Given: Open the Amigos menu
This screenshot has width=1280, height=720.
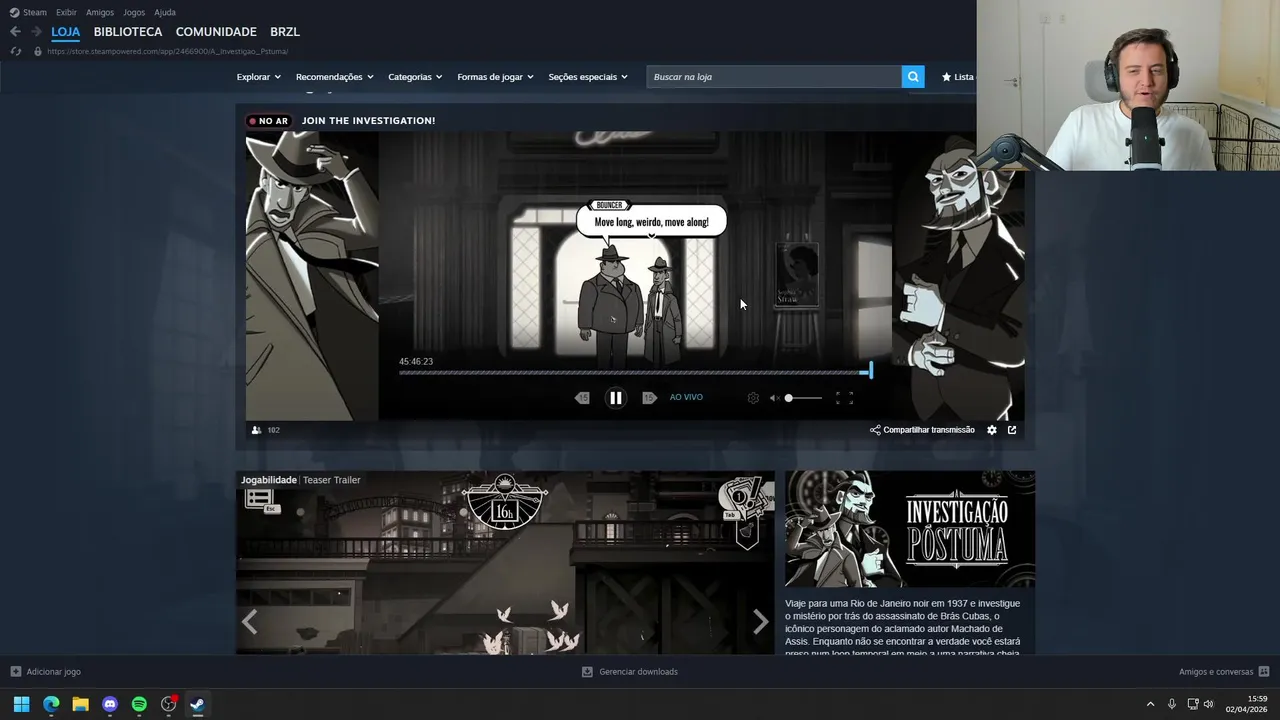Looking at the screenshot, I should (100, 12).
